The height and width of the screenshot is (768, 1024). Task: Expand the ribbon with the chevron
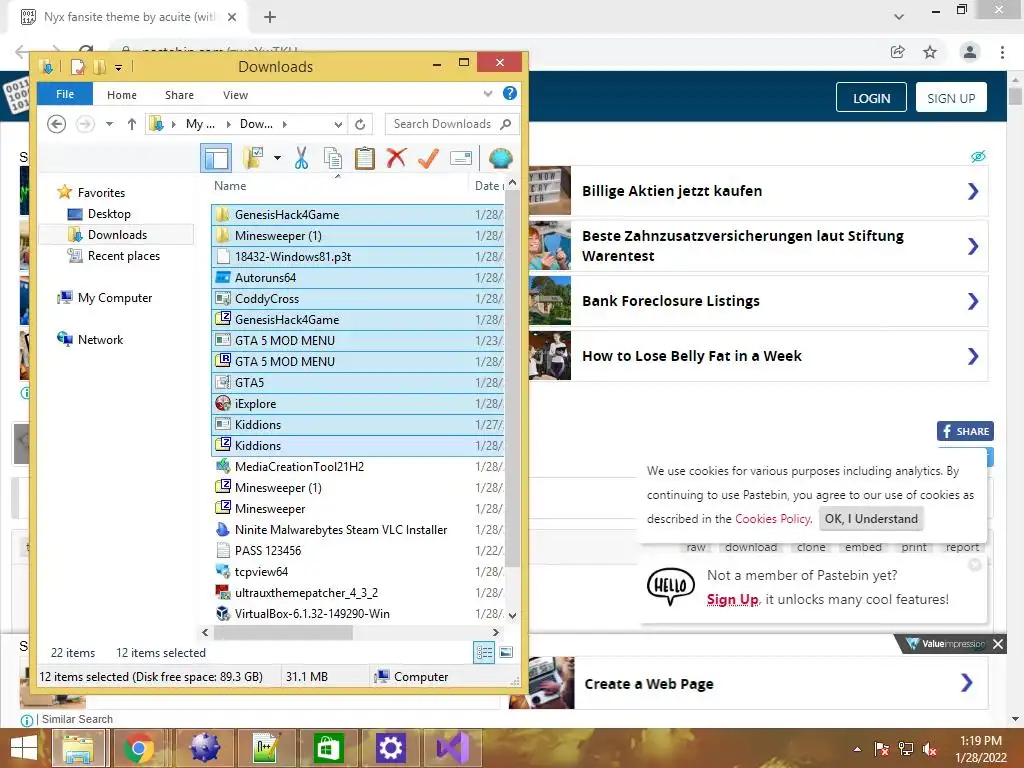point(488,94)
